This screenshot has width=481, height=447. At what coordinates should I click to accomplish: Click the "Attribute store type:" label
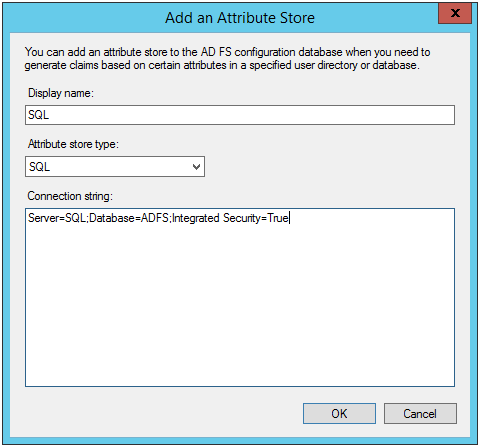pyautogui.click(x=73, y=144)
